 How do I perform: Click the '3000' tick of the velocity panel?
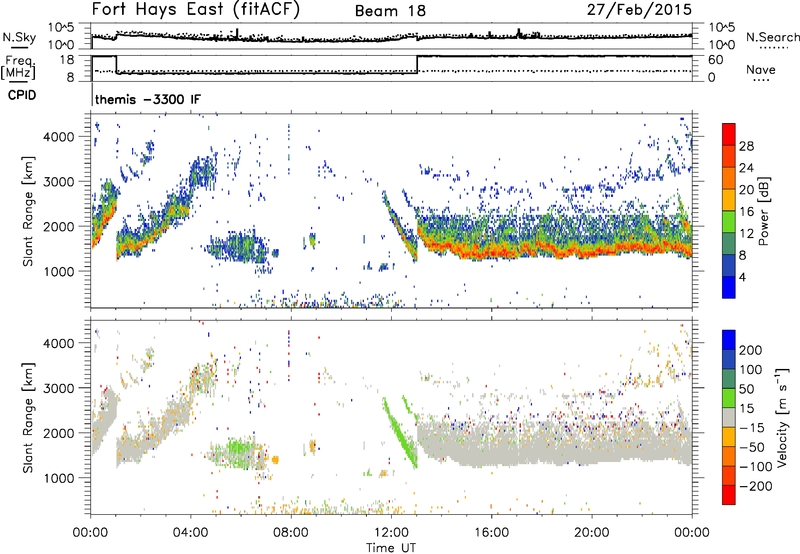(58, 388)
